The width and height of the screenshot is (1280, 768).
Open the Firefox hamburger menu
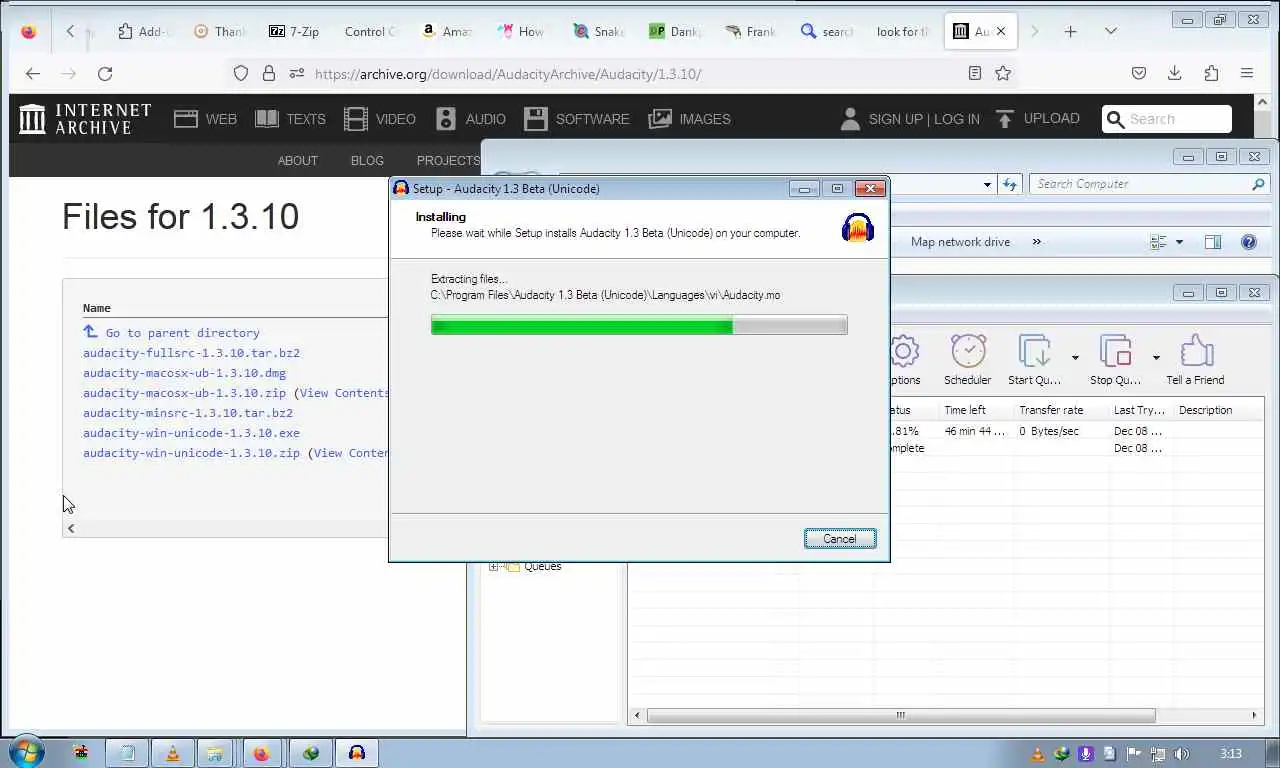tap(1247, 73)
